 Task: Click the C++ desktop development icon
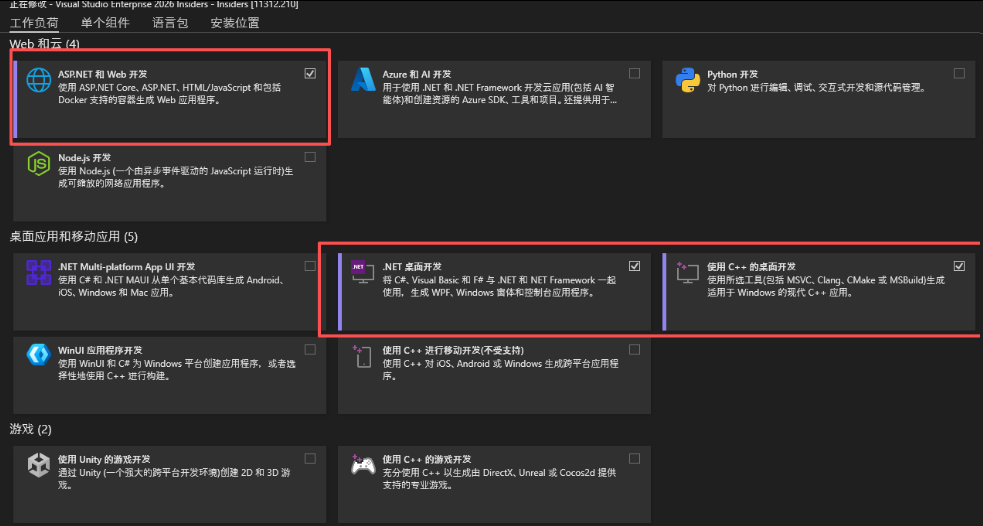click(x=687, y=272)
